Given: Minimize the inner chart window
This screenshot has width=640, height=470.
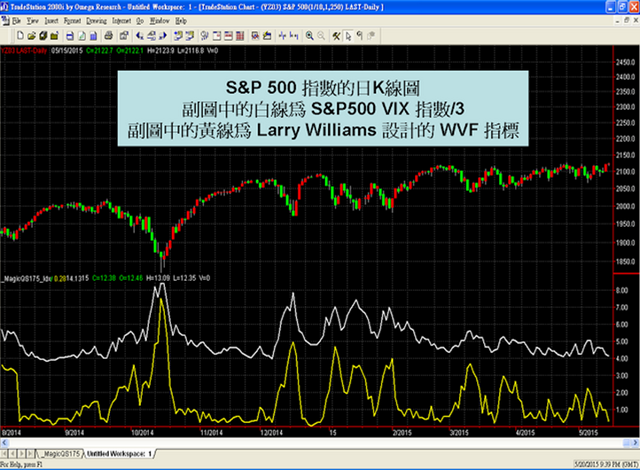Looking at the screenshot, I should click(x=618, y=20).
